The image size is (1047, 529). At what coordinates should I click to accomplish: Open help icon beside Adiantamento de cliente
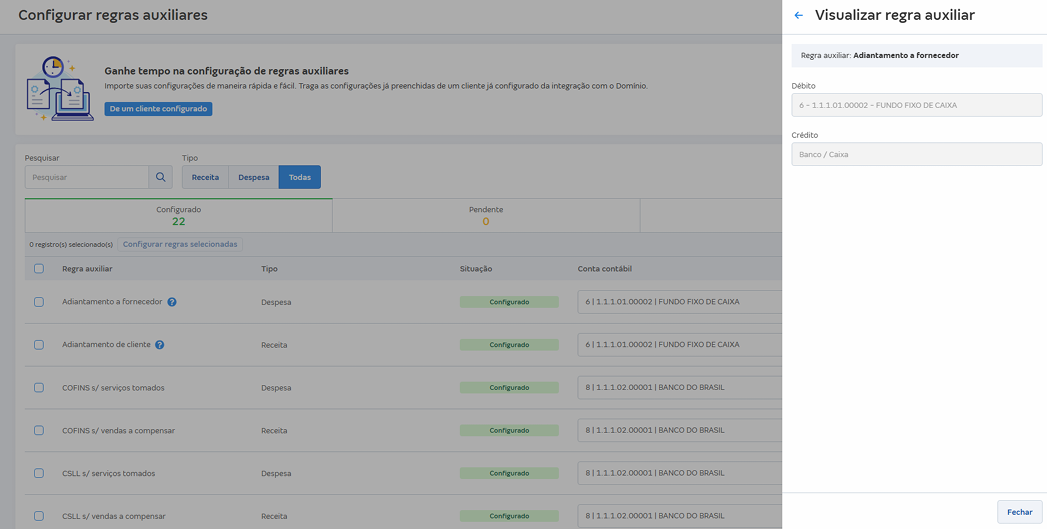[160, 345]
